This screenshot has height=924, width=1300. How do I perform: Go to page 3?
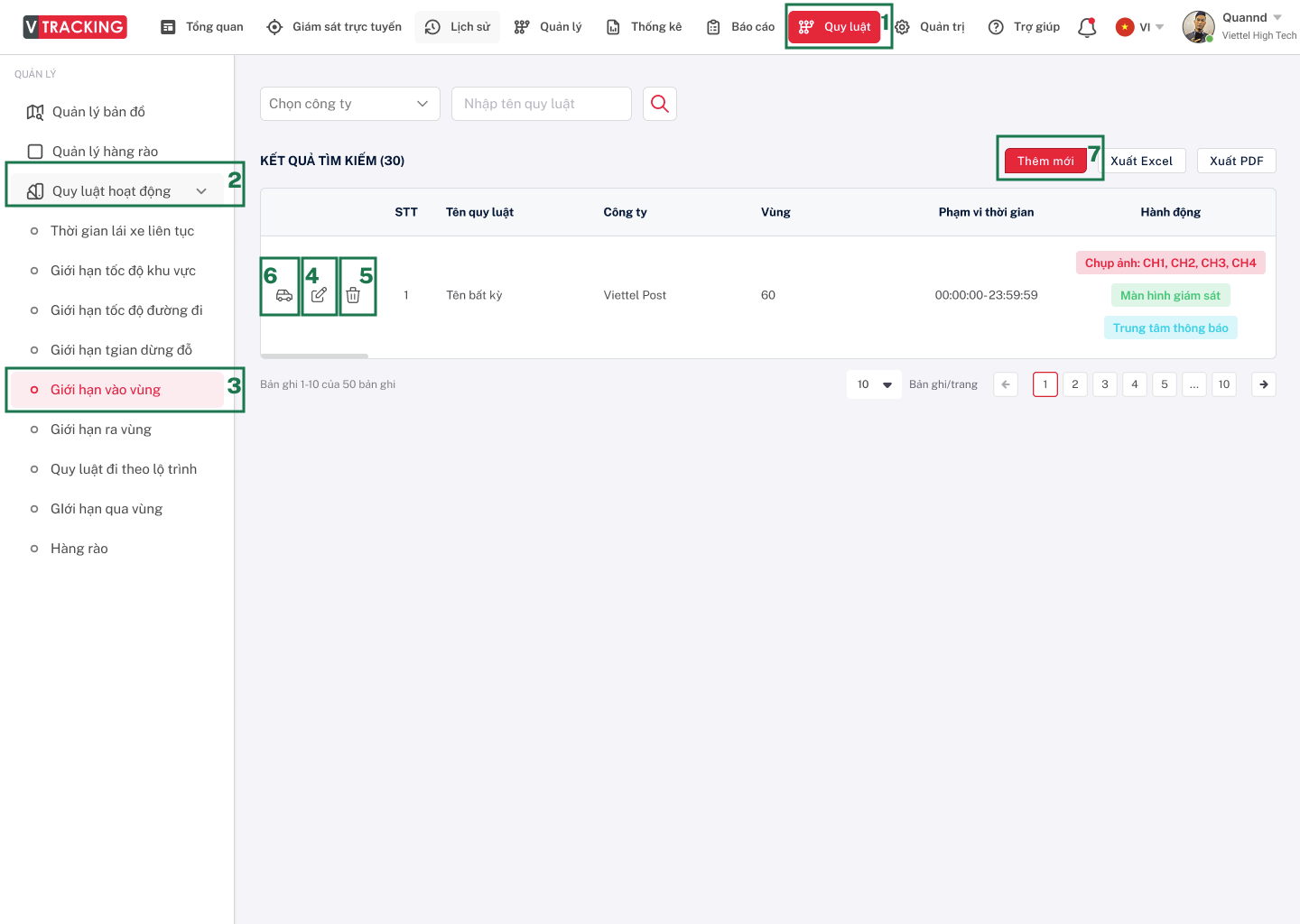click(x=1105, y=384)
